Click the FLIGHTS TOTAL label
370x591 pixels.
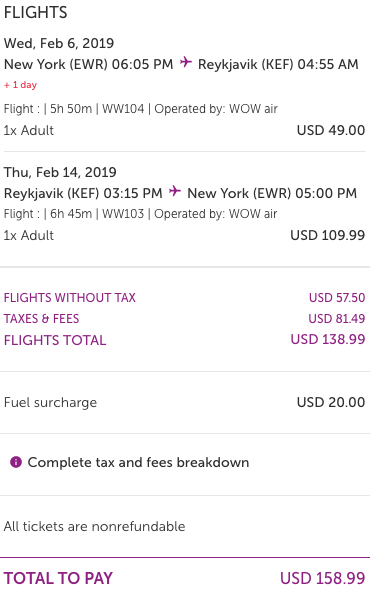click(x=55, y=340)
